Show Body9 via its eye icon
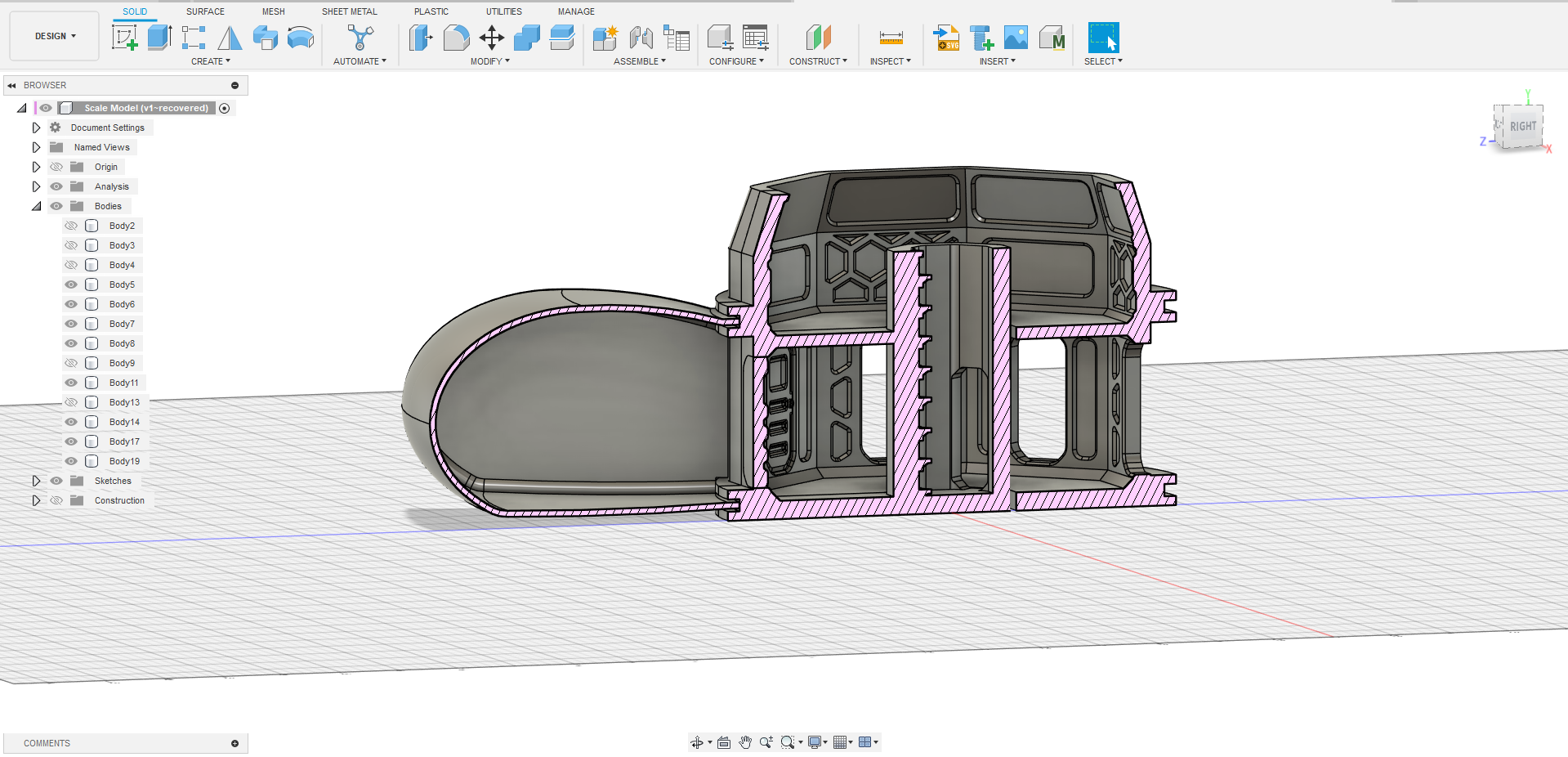The height and width of the screenshot is (757, 1568). pyautogui.click(x=71, y=363)
